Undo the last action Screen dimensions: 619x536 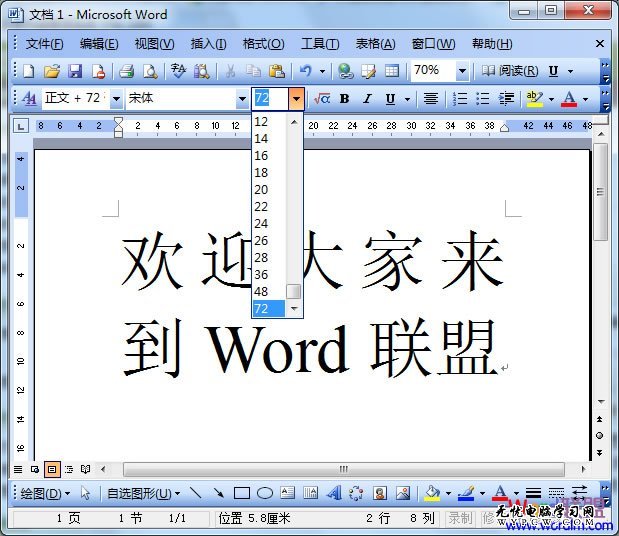[305, 71]
